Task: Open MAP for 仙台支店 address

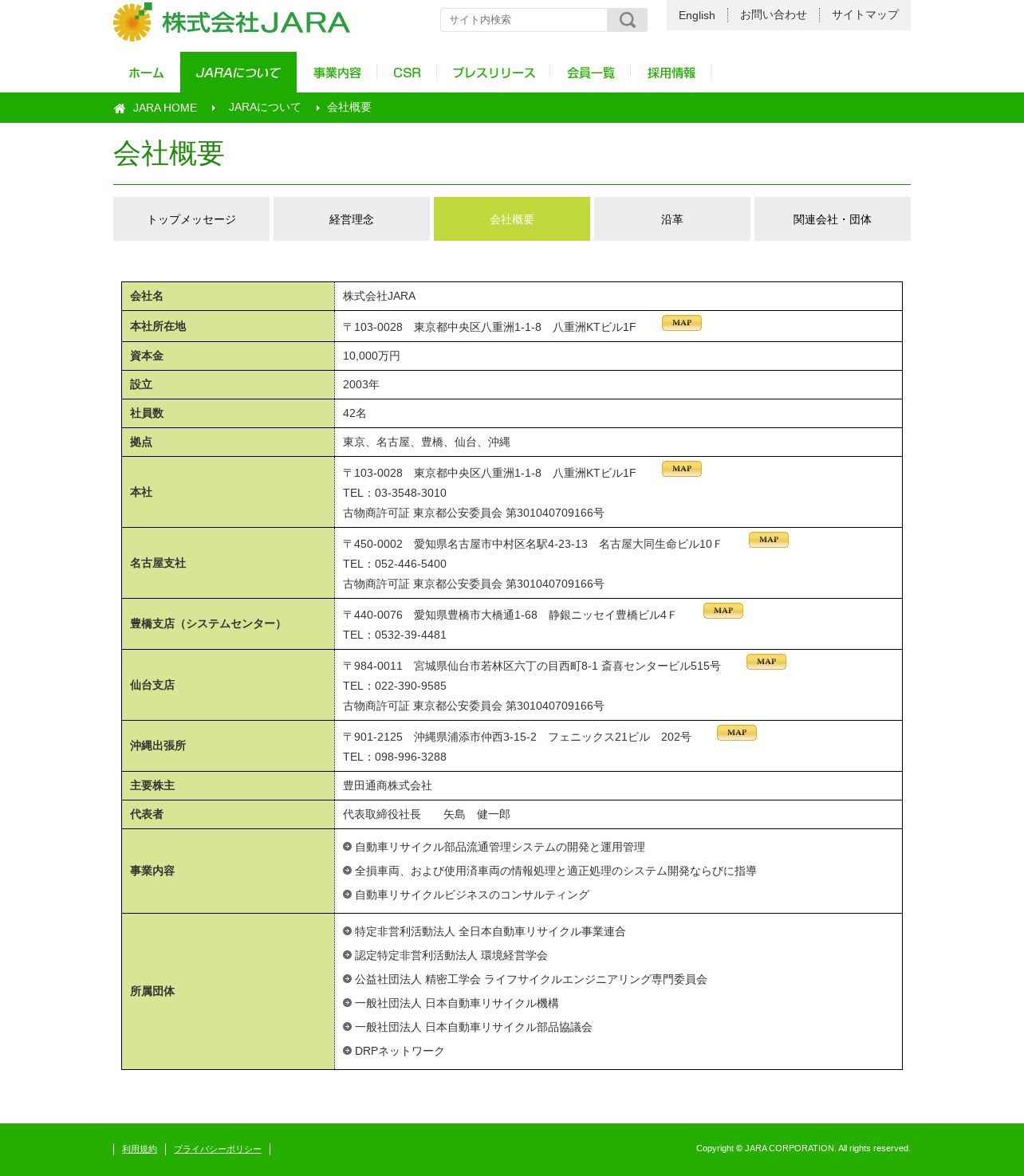Action: pyautogui.click(x=766, y=662)
